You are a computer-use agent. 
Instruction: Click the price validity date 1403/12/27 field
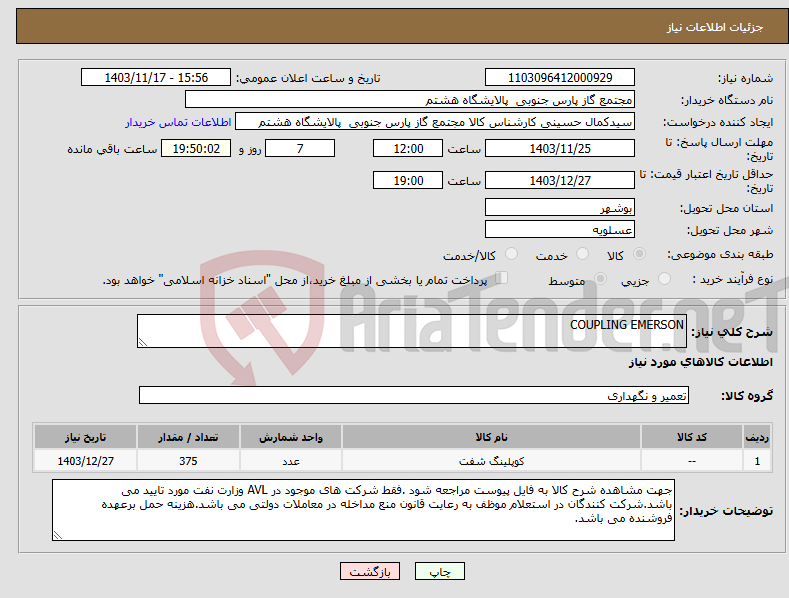[x=560, y=180]
